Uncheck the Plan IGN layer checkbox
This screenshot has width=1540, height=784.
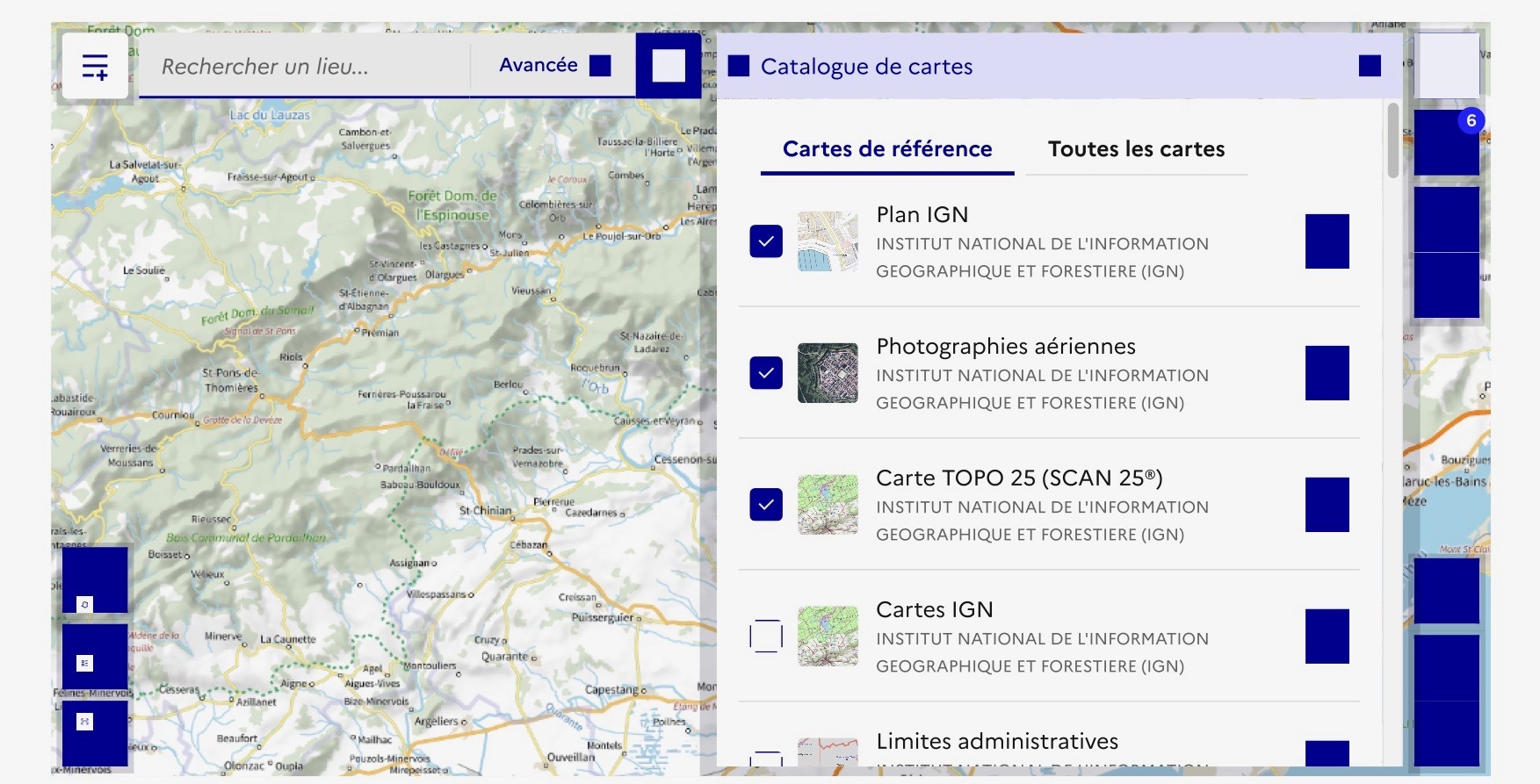pos(766,241)
